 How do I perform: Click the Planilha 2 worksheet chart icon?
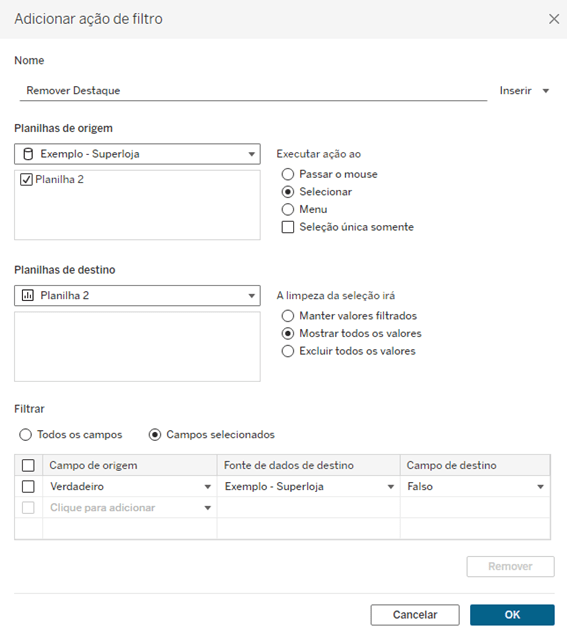28,295
